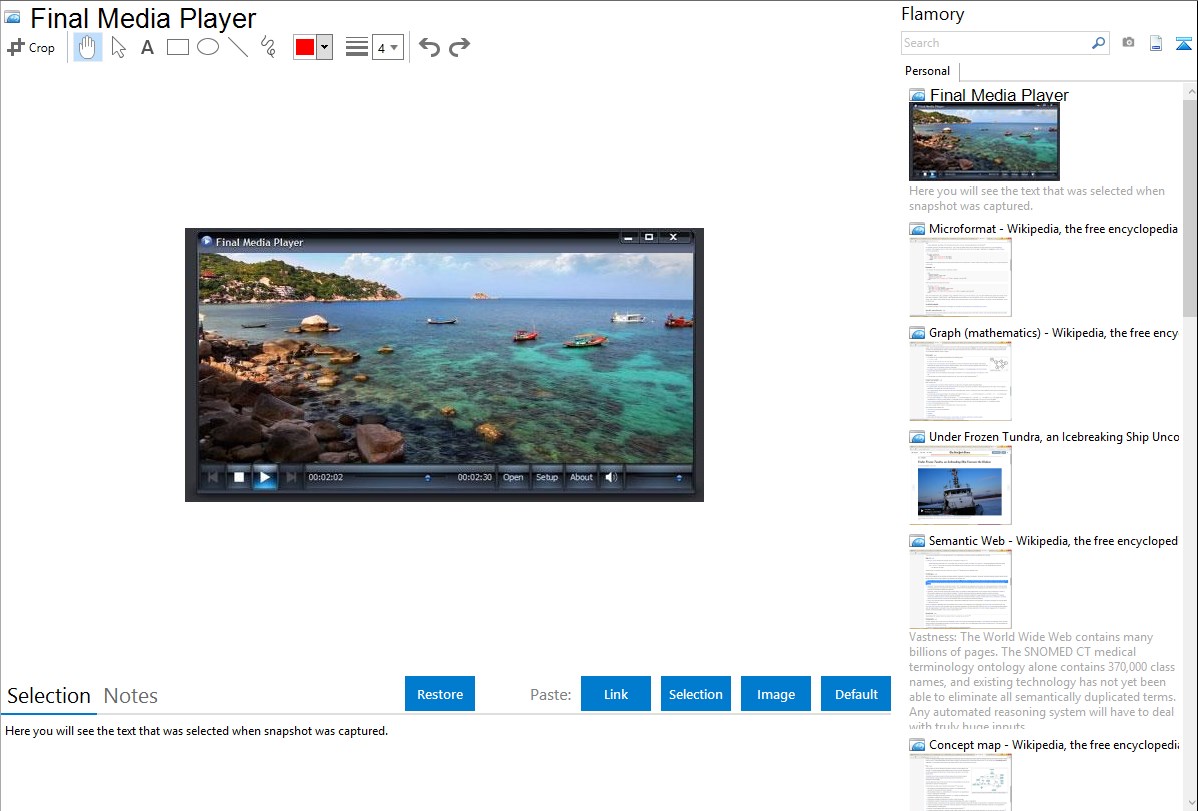Select the Crop tool
1198x811 pixels.
pos(31,47)
